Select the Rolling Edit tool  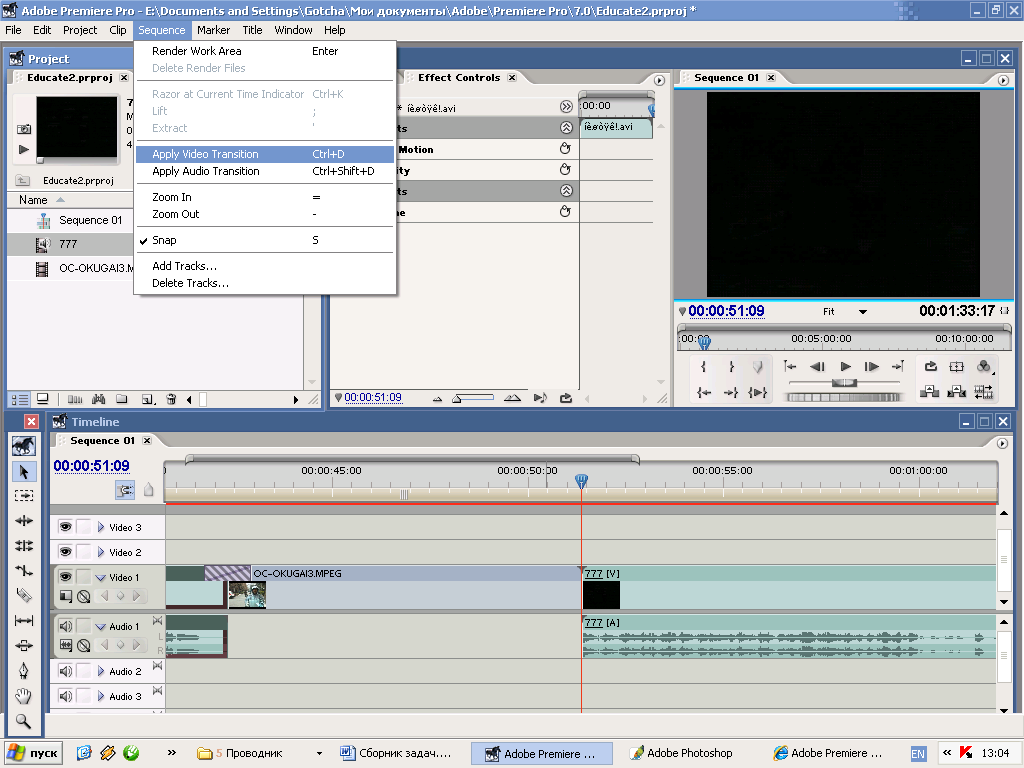coord(24,545)
